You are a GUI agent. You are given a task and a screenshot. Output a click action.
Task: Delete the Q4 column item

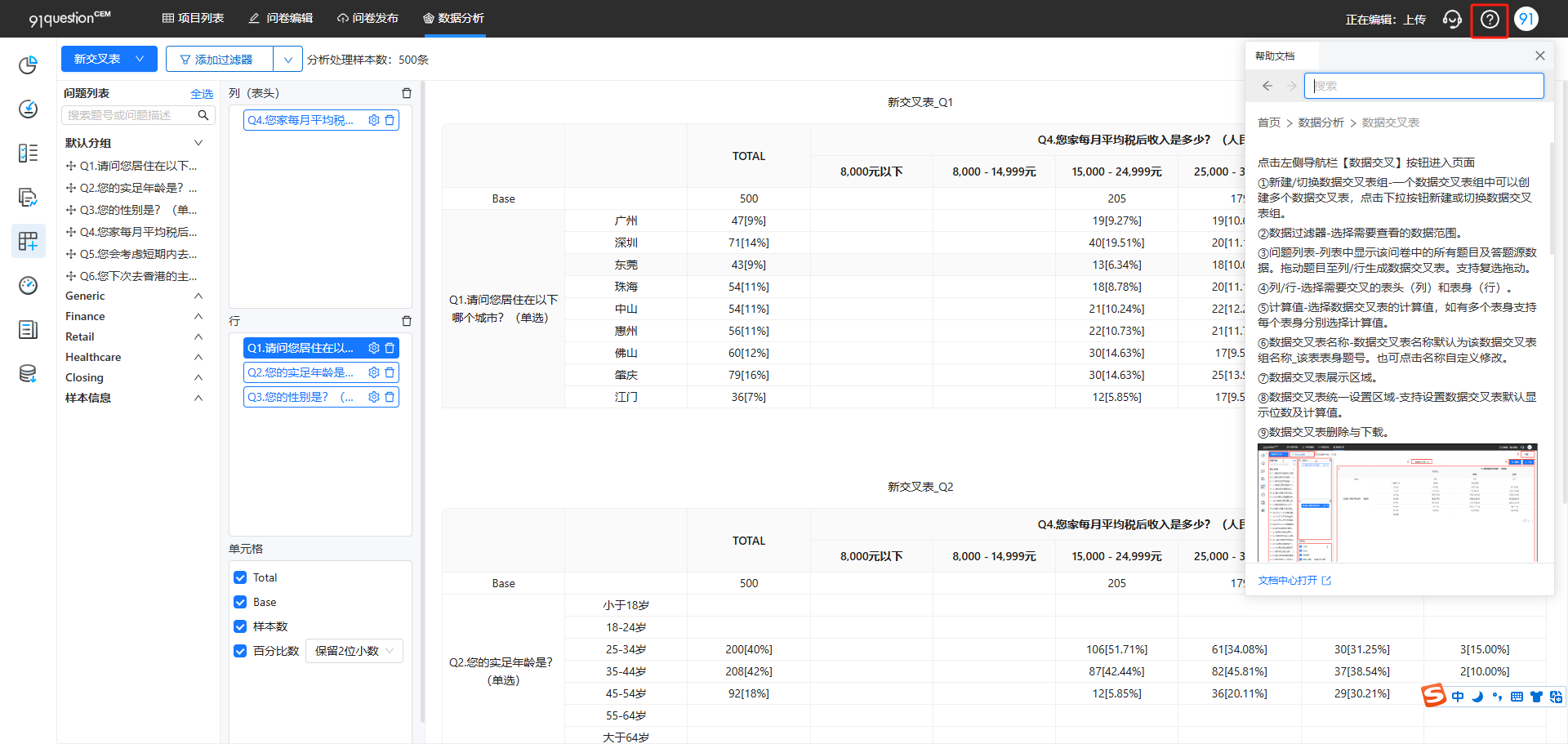(x=390, y=120)
